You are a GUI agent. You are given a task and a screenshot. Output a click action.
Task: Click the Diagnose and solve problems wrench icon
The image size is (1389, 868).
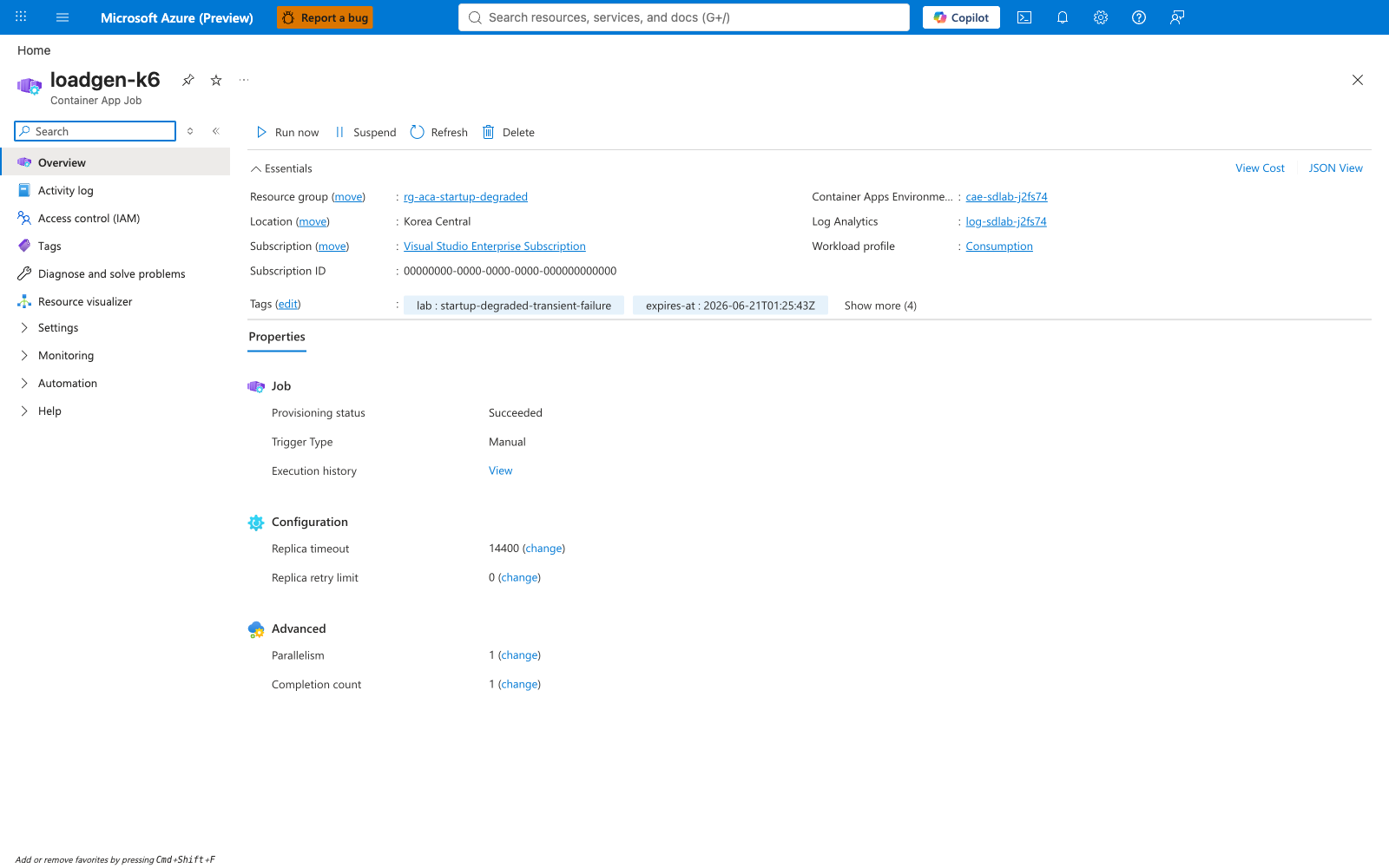tap(24, 273)
